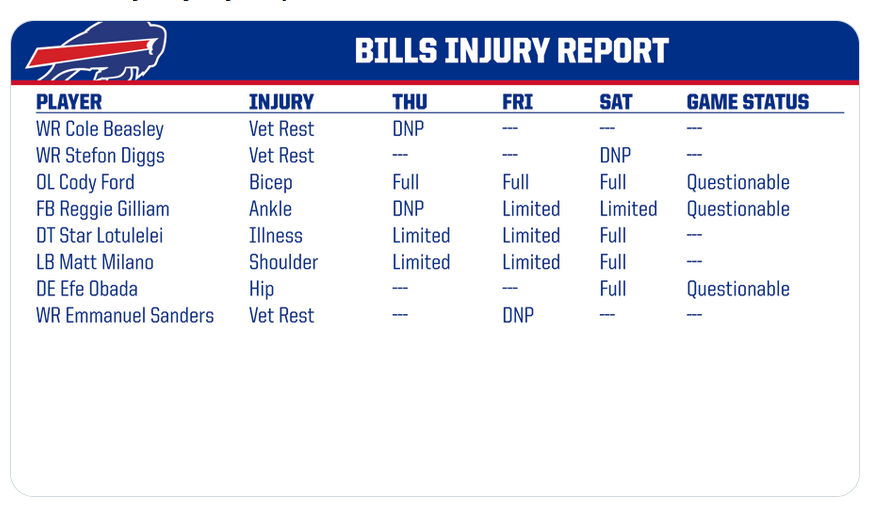Click Cody Ford's Questionable game status
The width and height of the screenshot is (872, 510).
click(738, 182)
